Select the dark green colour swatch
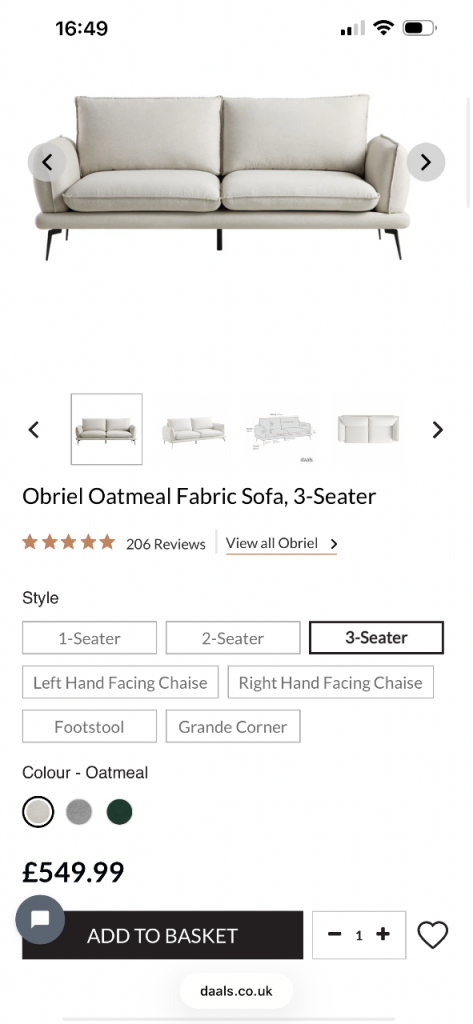Screen dimensions: 473x1024 120,812
